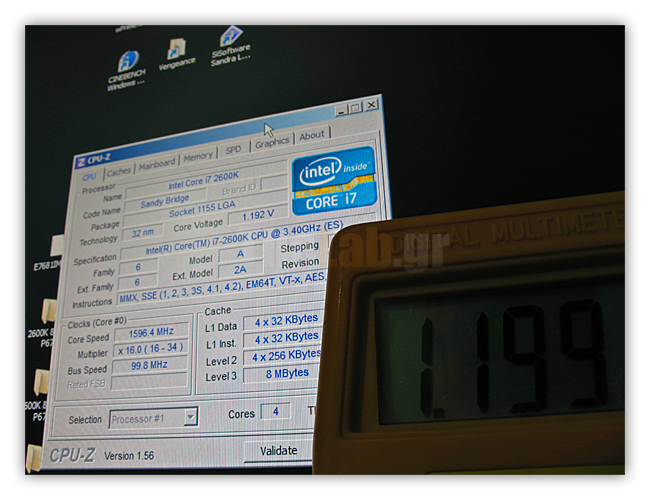Switch to the Caches tab
Image resolution: width=650 pixels, height=500 pixels.
coord(119,171)
